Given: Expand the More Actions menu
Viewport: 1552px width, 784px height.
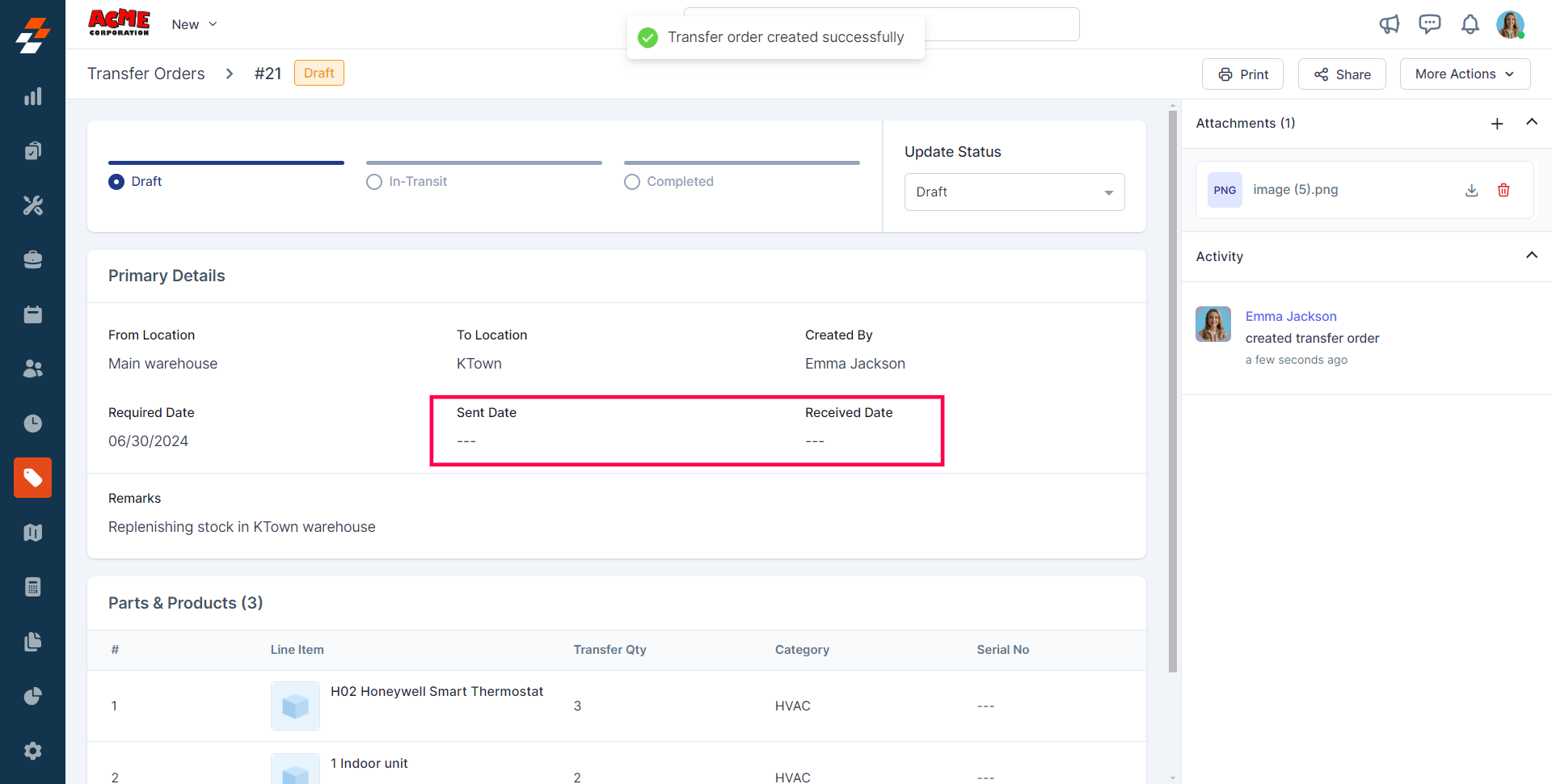Looking at the screenshot, I should (x=1465, y=74).
